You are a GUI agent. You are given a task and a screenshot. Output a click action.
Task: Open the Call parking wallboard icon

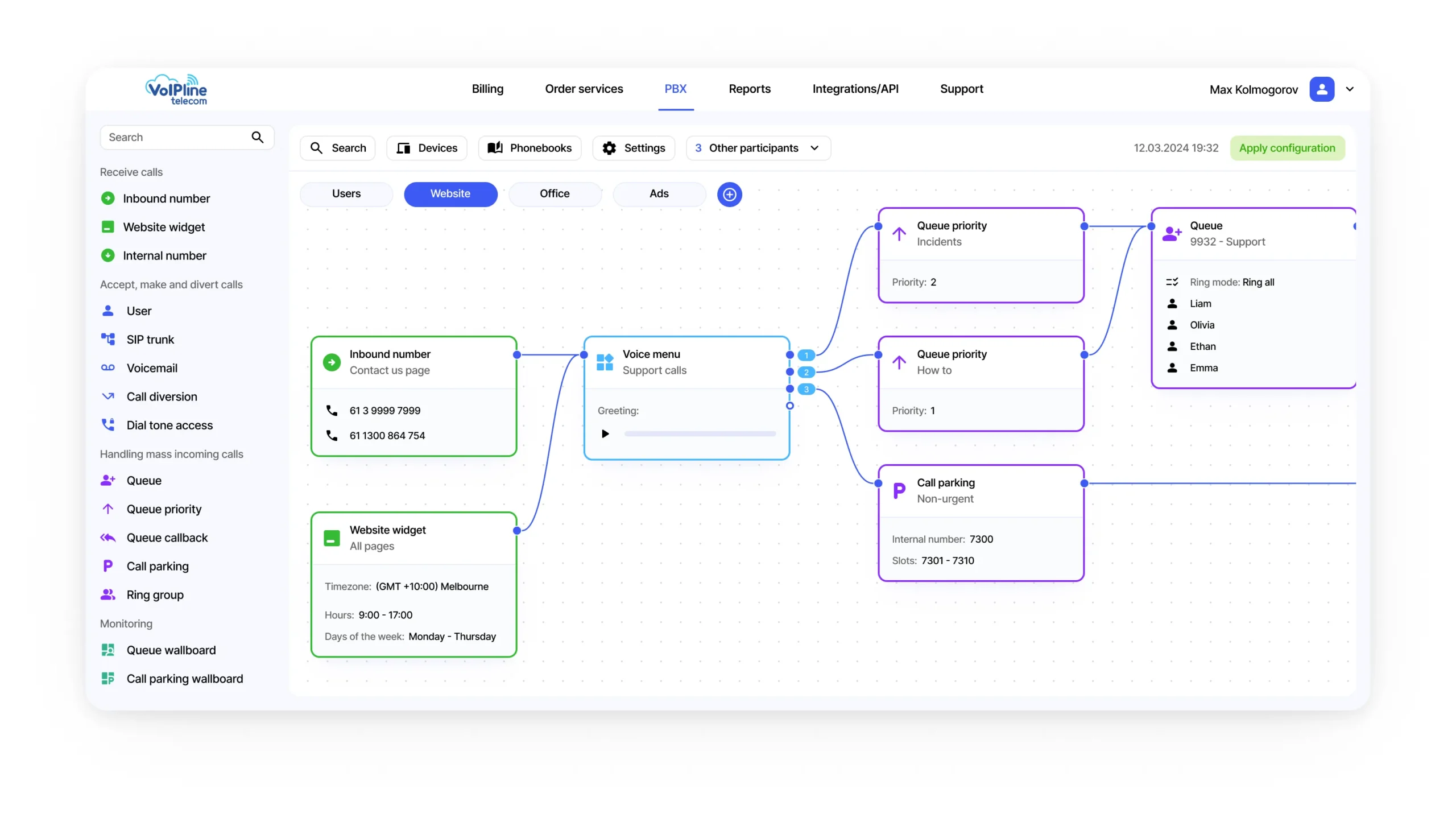click(x=107, y=679)
